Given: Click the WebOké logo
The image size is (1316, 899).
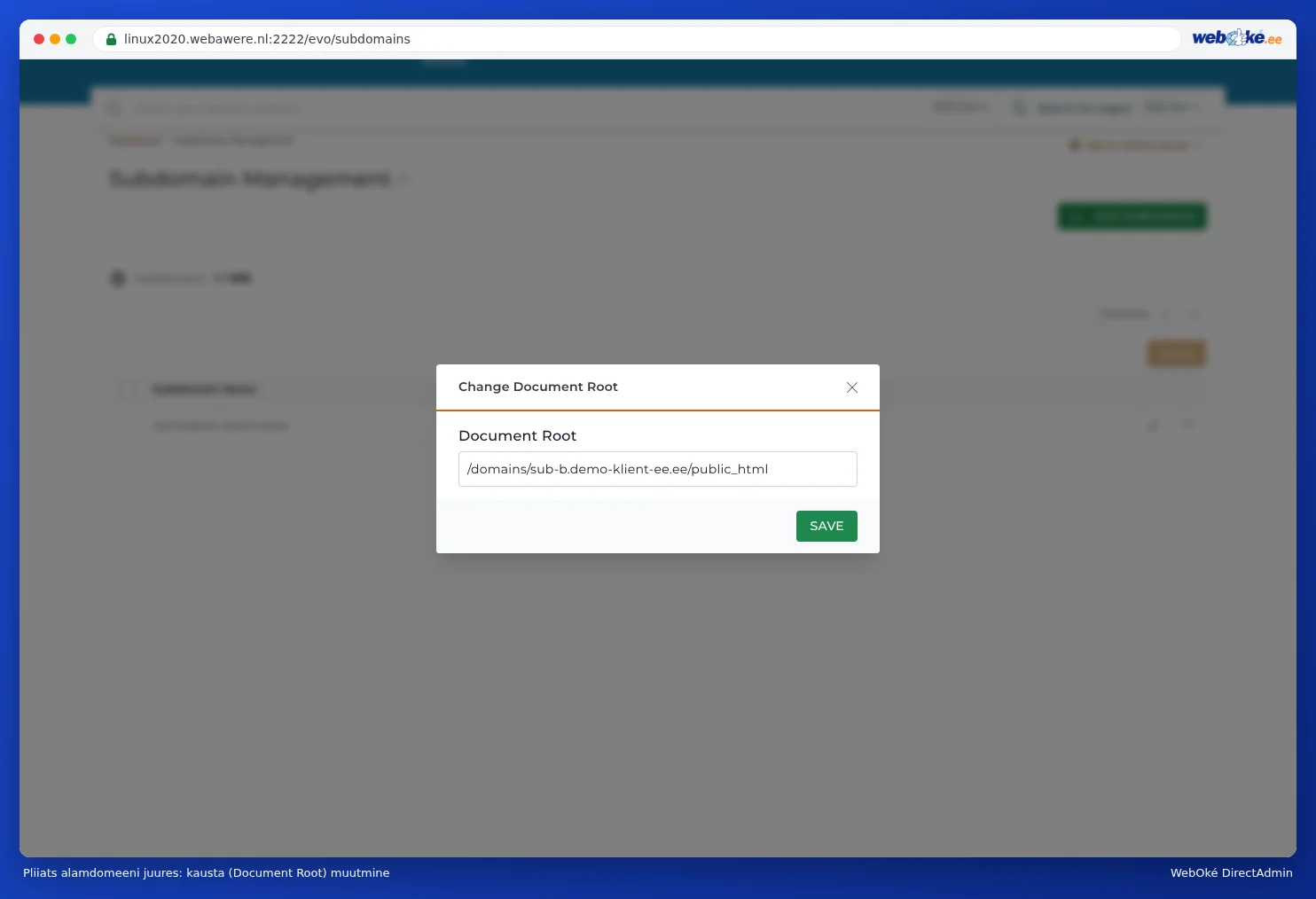Looking at the screenshot, I should pos(1237,37).
